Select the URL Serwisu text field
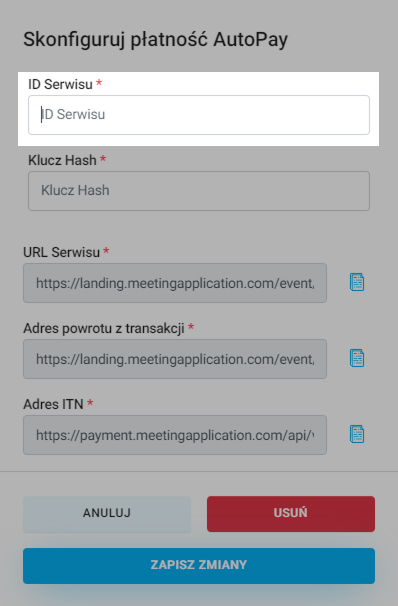 click(175, 283)
